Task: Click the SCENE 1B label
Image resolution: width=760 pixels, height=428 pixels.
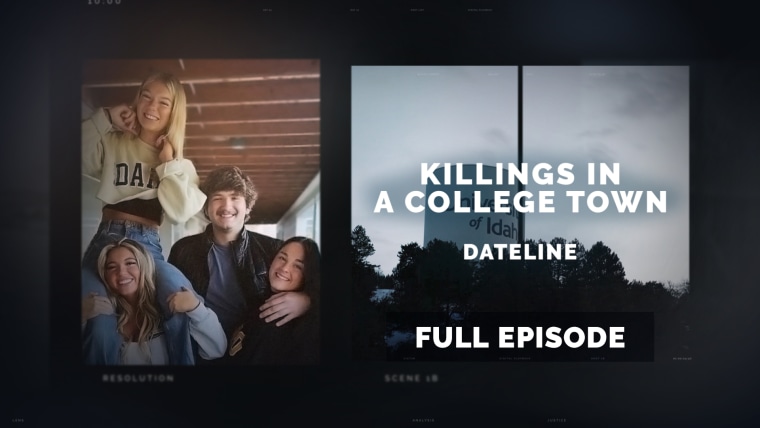Action: click(x=412, y=378)
